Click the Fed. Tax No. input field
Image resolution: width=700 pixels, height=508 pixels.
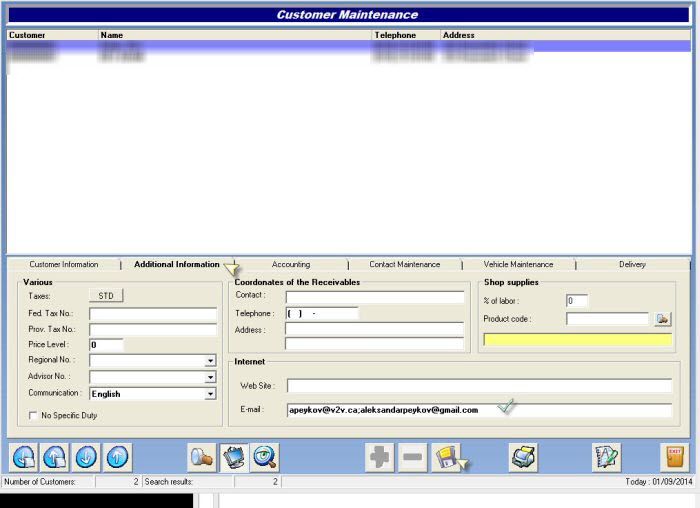[153, 314]
